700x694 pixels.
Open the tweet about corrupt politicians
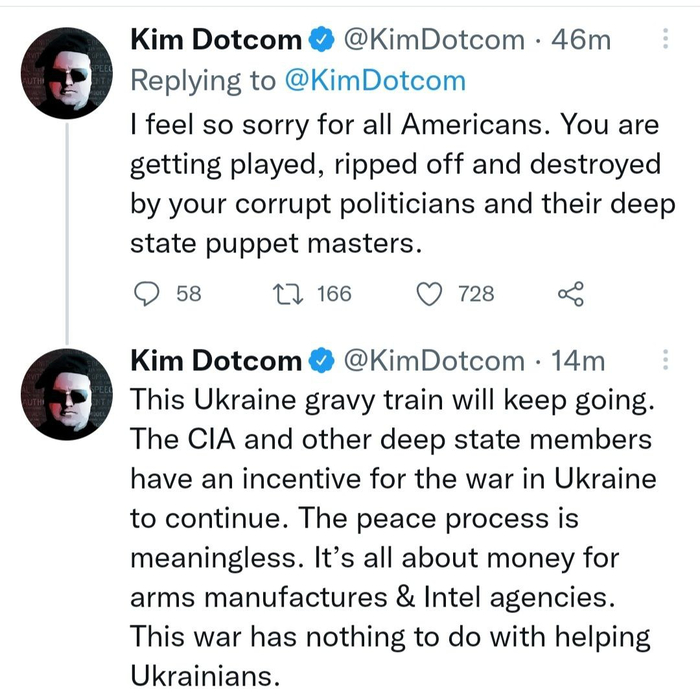coord(390,182)
